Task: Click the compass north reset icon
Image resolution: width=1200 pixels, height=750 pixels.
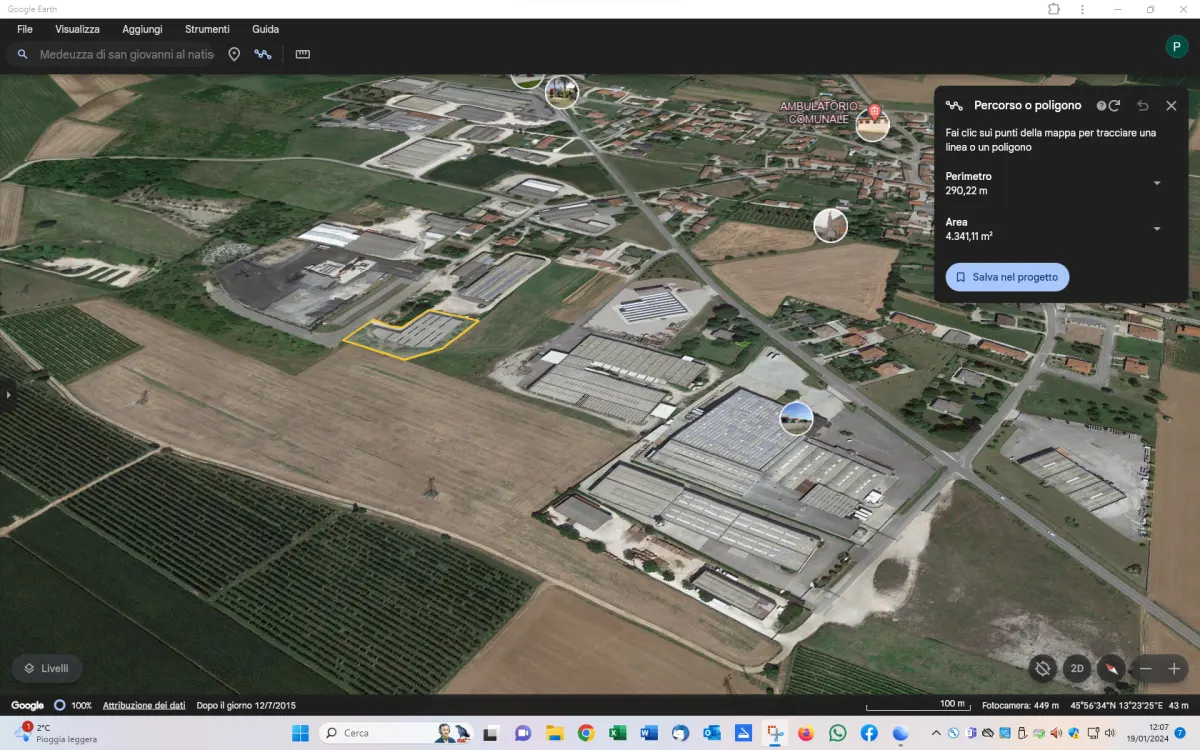Action: point(1111,668)
